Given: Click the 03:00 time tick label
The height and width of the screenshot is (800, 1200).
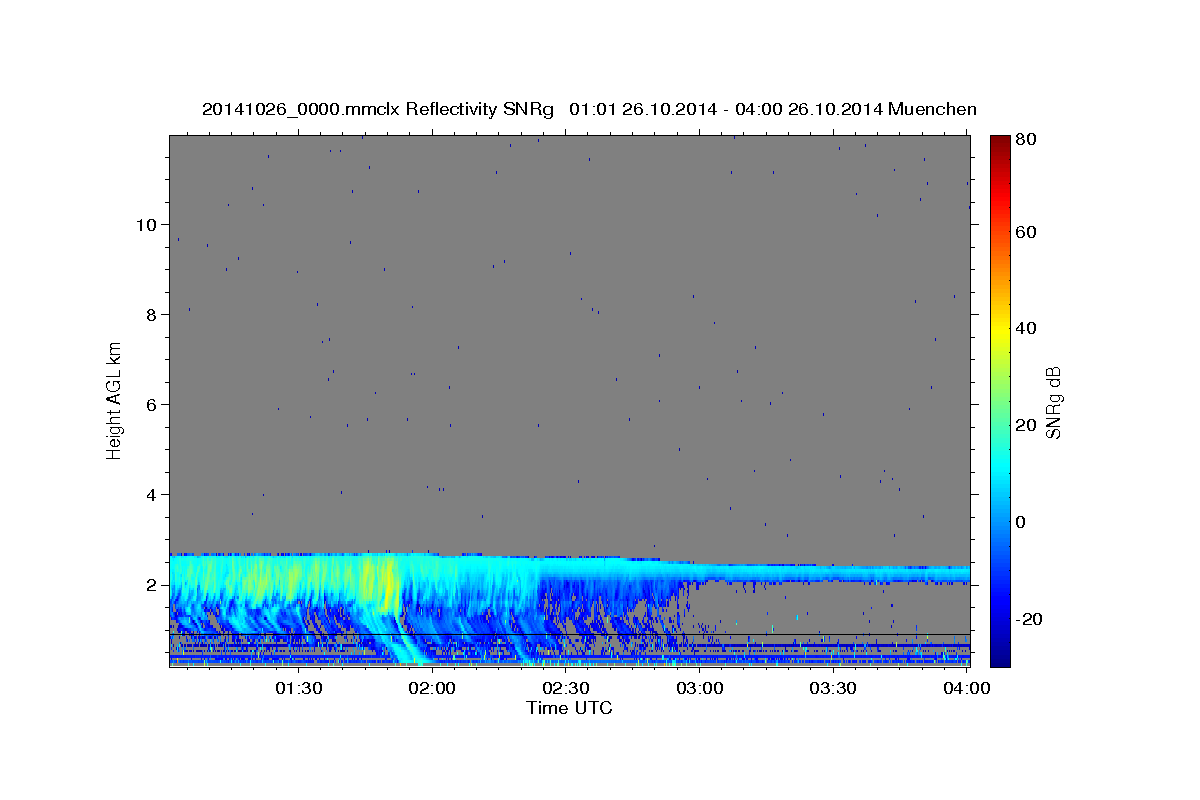Looking at the screenshot, I should [x=699, y=688].
